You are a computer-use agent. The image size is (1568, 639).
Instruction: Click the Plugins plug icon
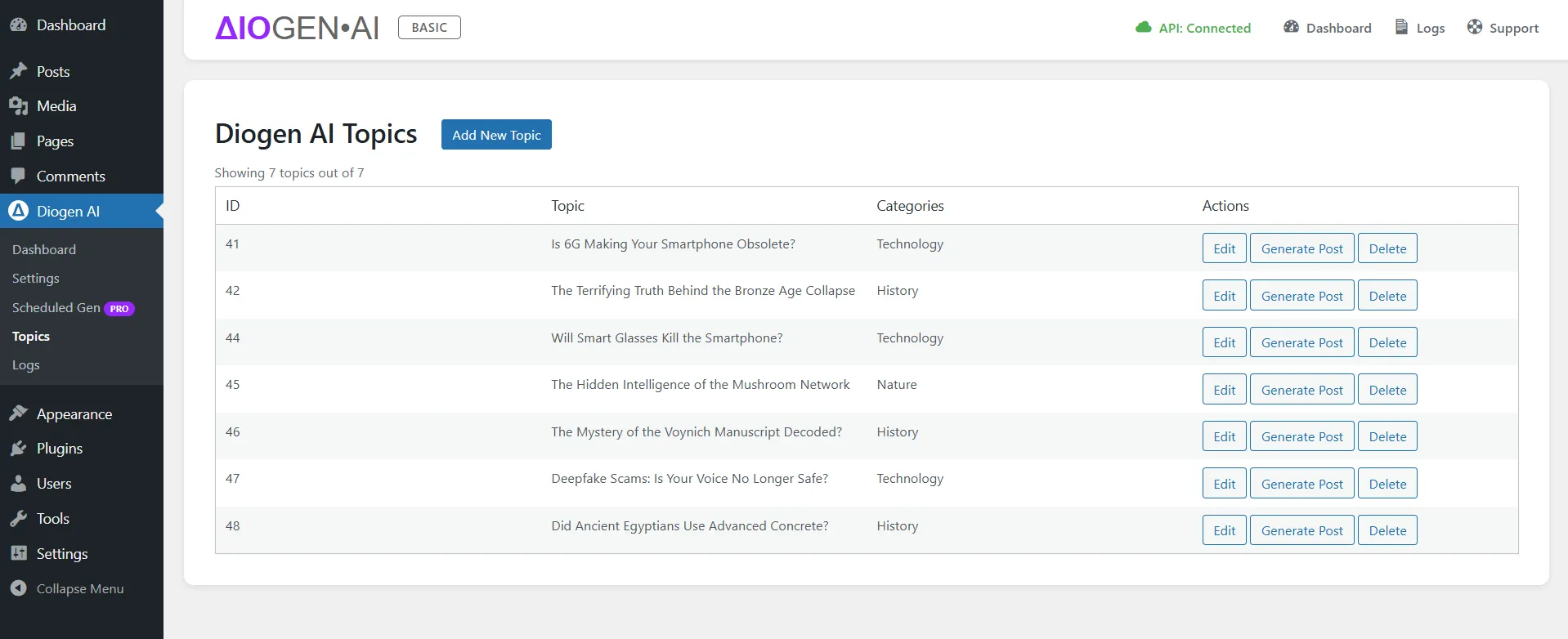coord(19,449)
